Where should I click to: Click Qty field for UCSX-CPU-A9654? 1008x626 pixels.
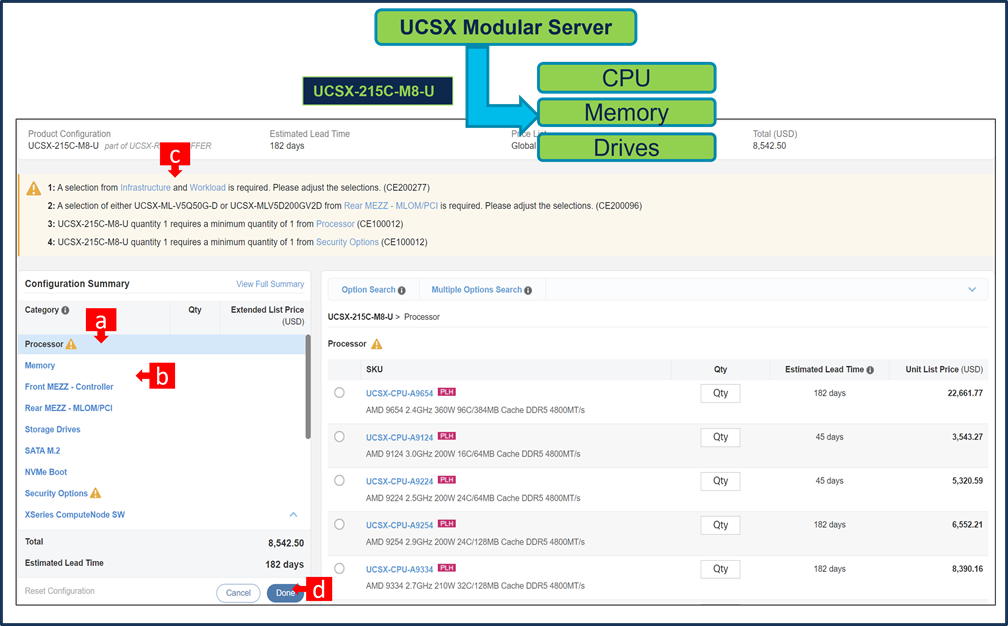tap(720, 393)
